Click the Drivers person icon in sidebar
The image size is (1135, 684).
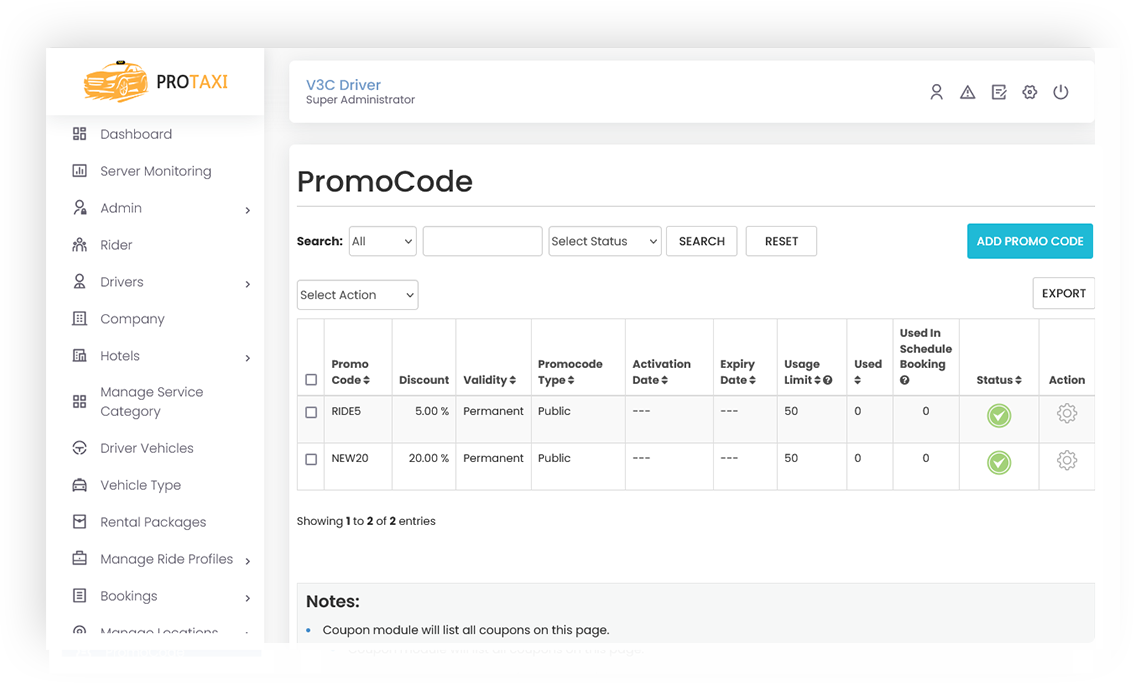pos(80,282)
